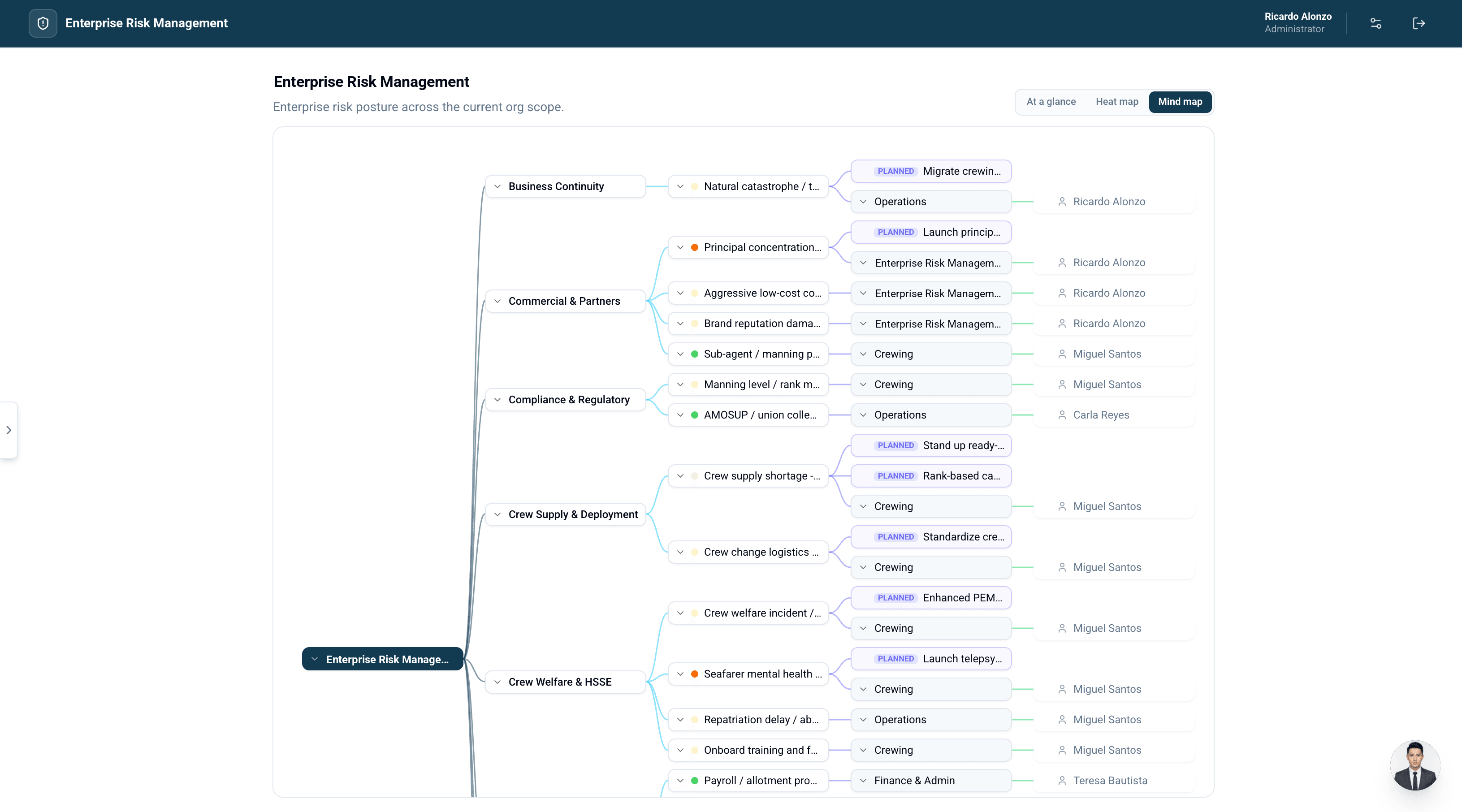Image resolution: width=1462 pixels, height=812 pixels.
Task: Expand the left sidebar panel arrow
Action: click(x=9, y=430)
